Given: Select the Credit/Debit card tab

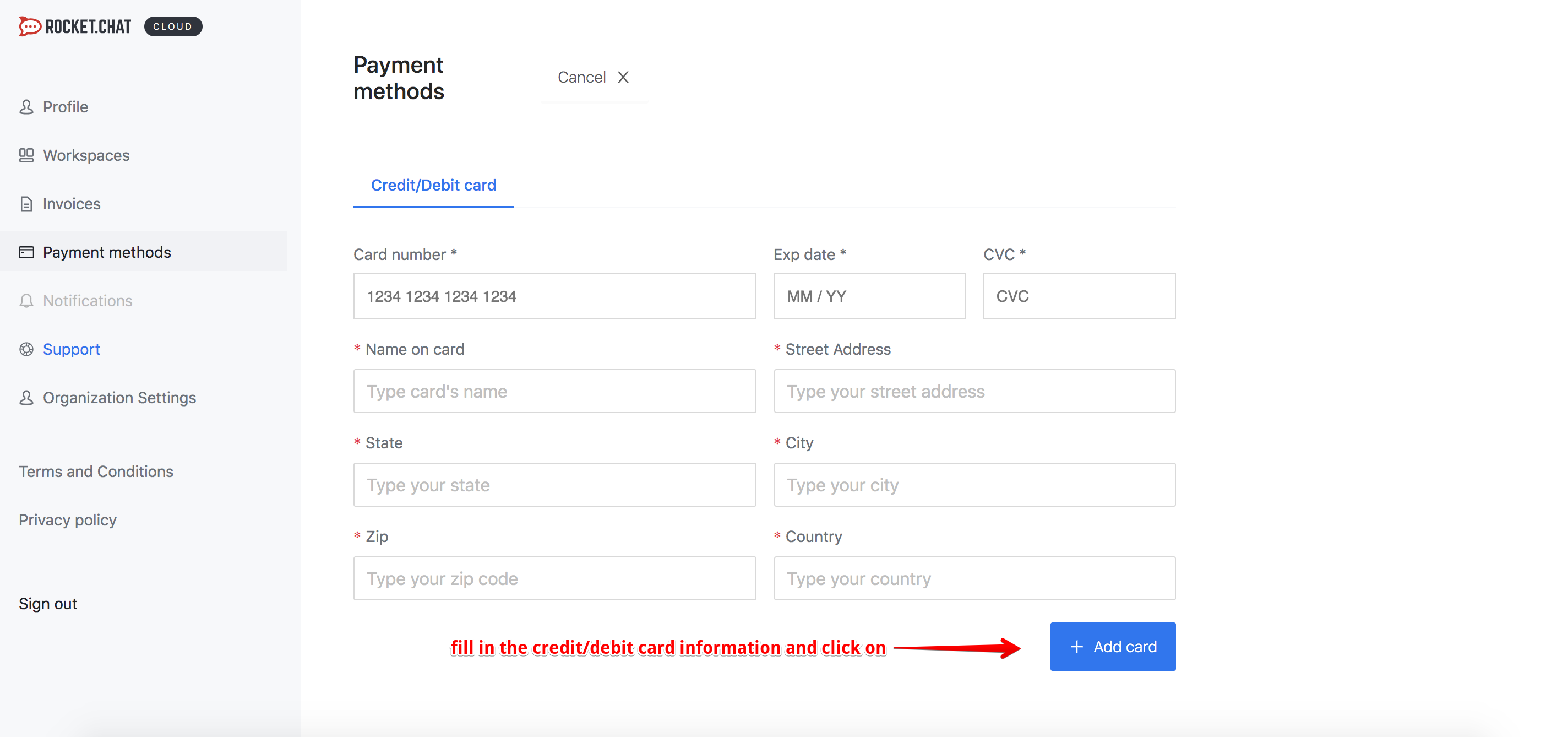Looking at the screenshot, I should (433, 185).
